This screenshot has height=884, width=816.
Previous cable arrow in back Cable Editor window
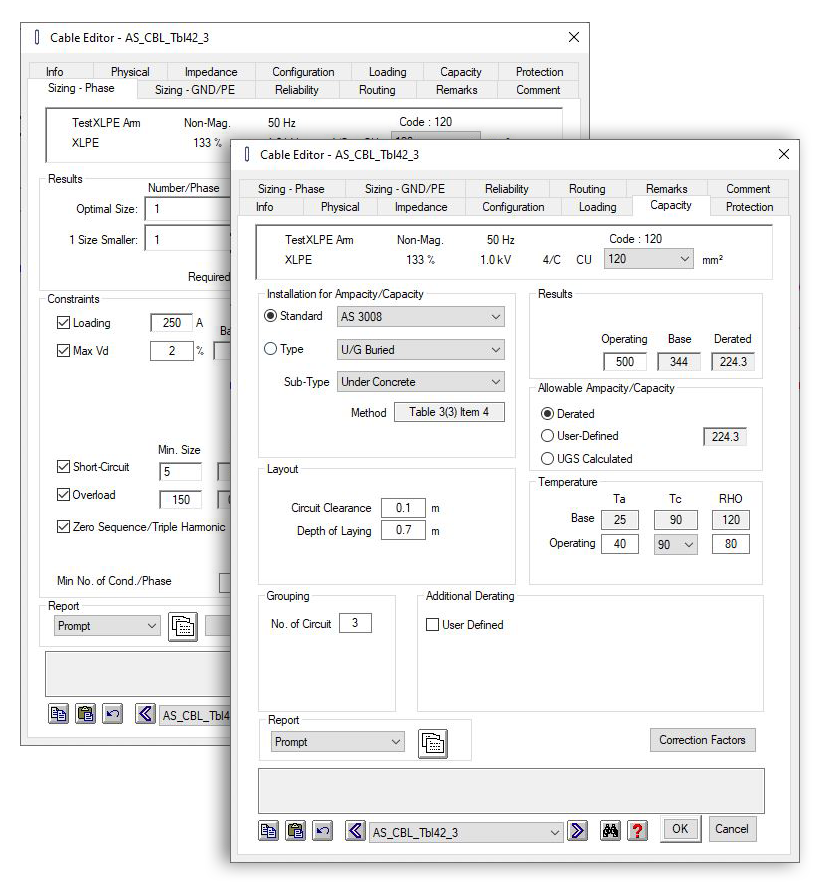click(x=145, y=714)
